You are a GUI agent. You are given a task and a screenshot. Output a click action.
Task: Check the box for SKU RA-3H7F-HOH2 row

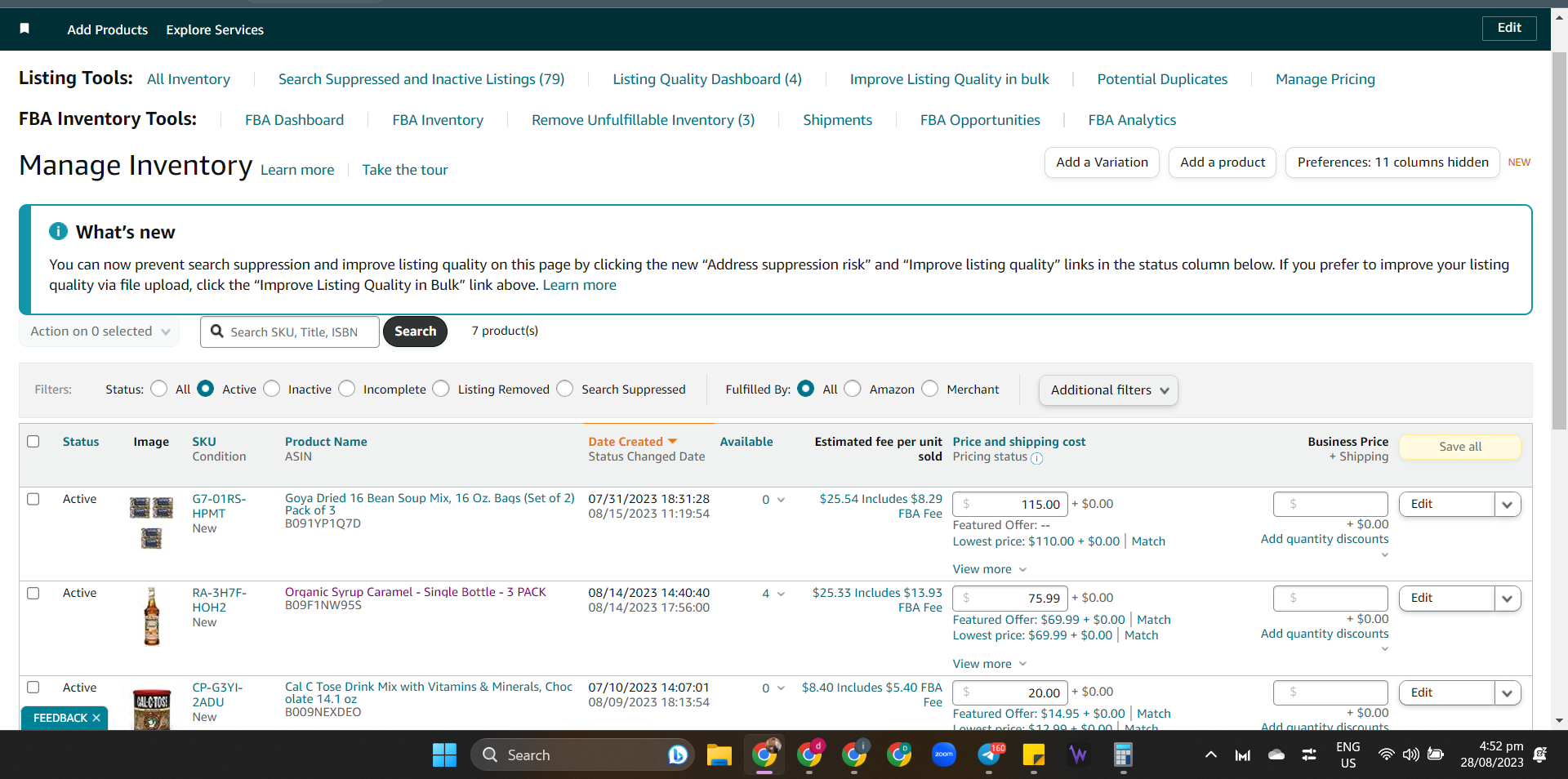click(x=33, y=594)
